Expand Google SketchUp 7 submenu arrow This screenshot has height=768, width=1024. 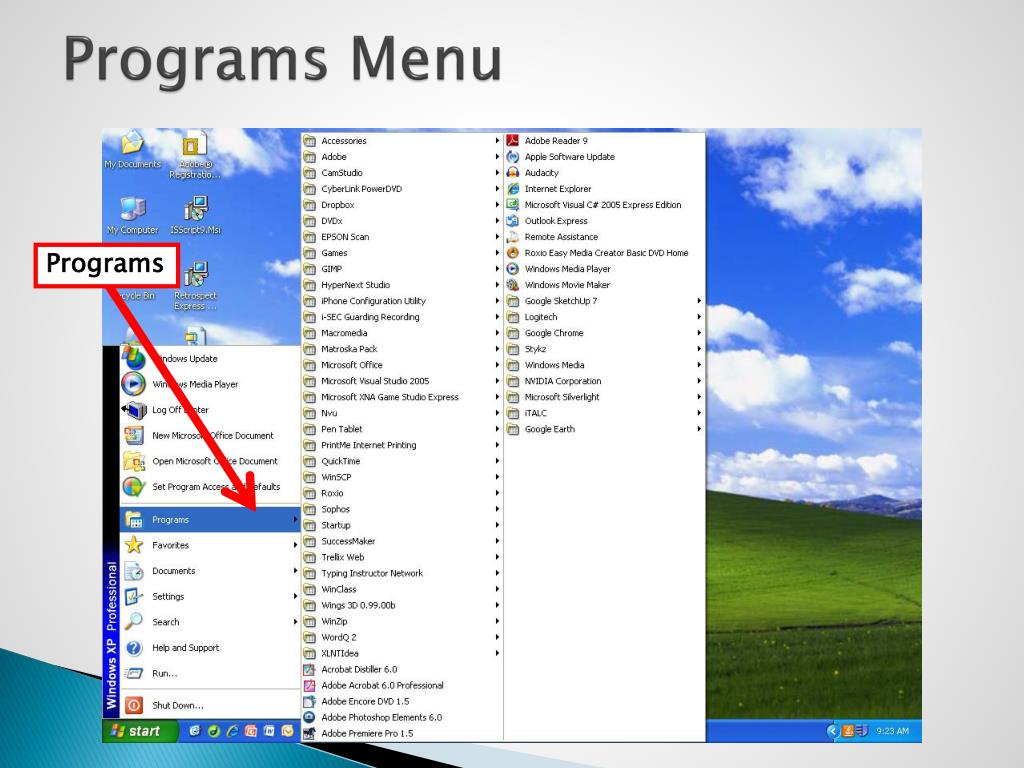[699, 300]
